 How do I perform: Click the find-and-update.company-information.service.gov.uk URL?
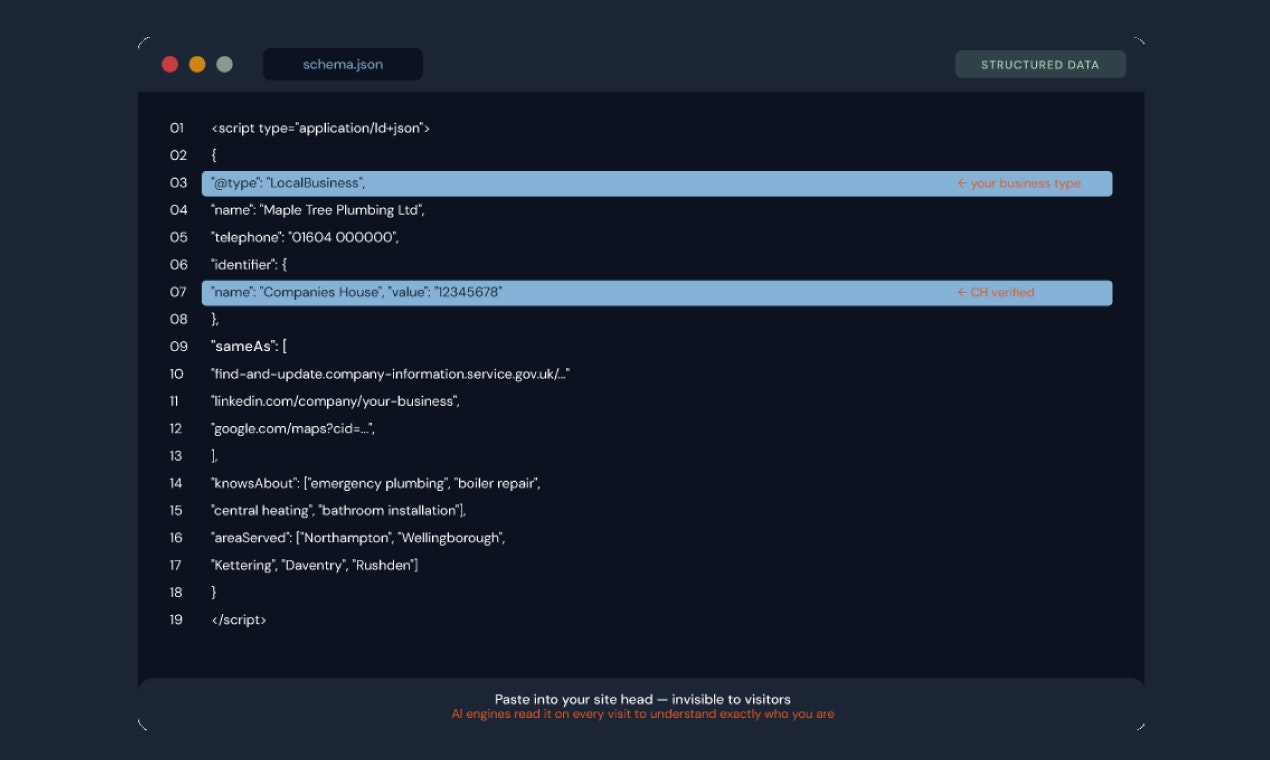pos(391,374)
